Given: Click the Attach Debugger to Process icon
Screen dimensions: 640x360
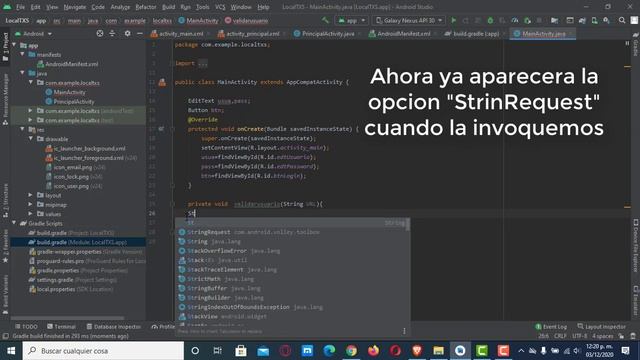Looking at the screenshot, I should 527,20.
